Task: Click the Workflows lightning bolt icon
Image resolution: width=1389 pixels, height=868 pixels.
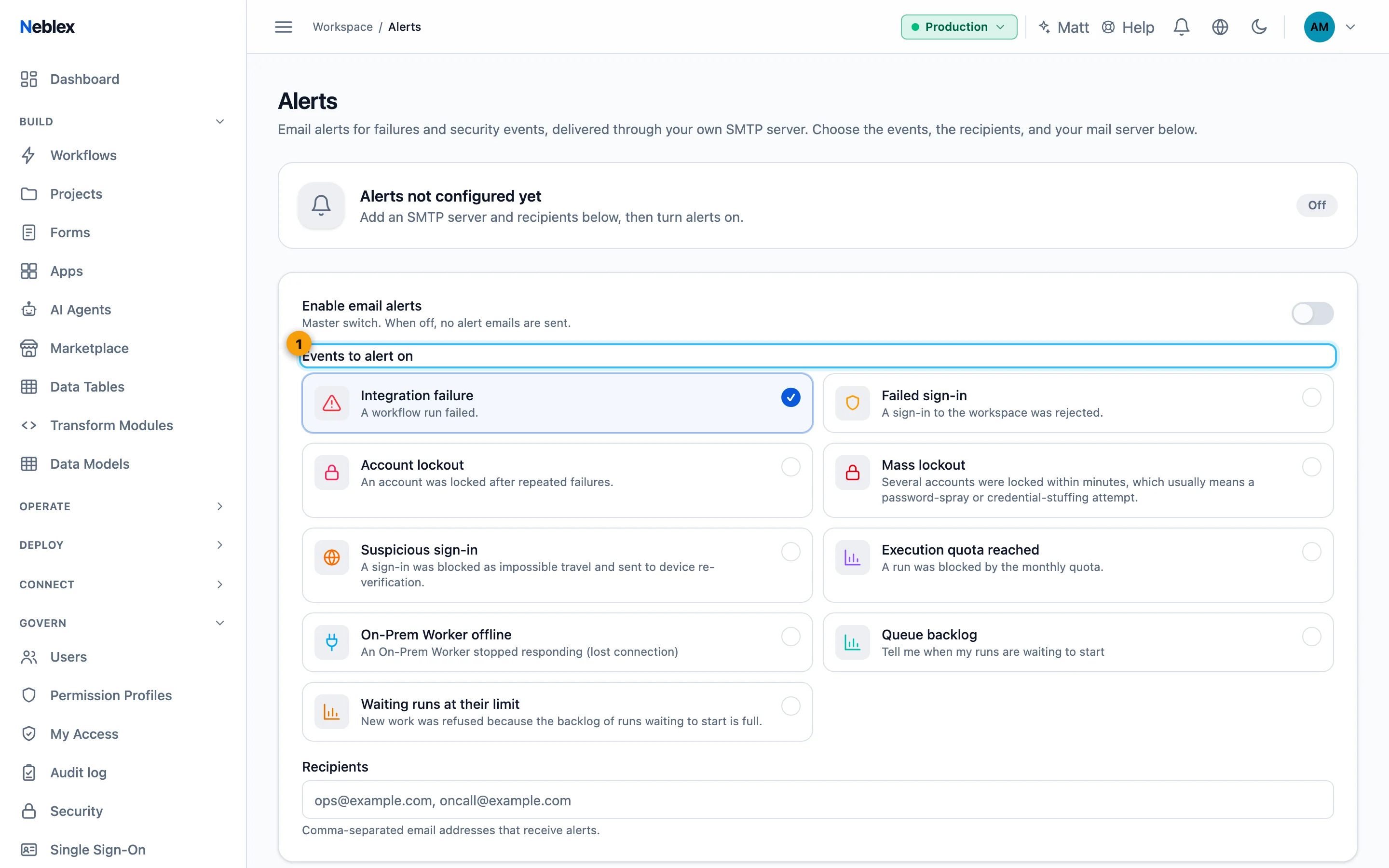Action: click(29, 156)
